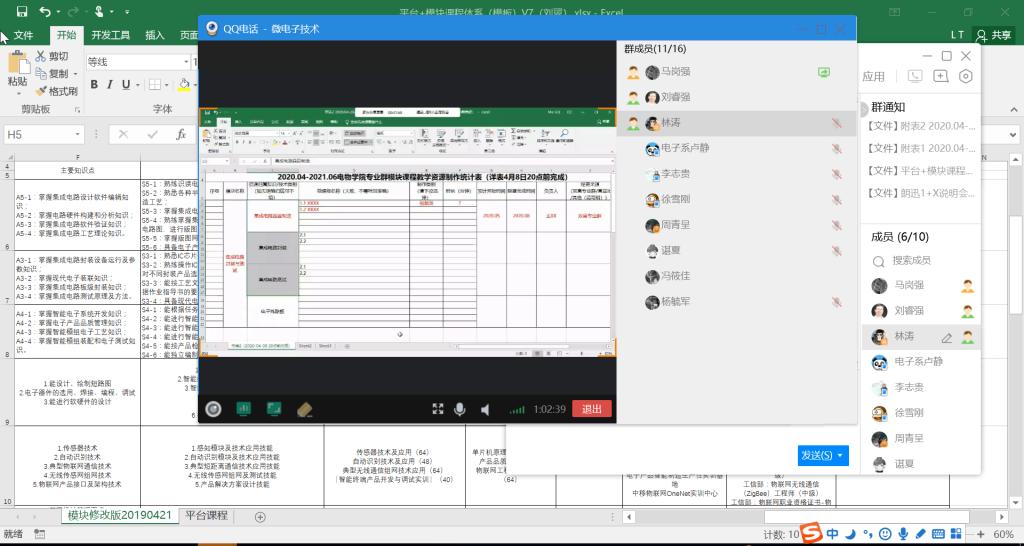Click the phone call icon in QQ group panel
Viewport: 1024px width, 546px height.
pyautogui.click(x=915, y=76)
